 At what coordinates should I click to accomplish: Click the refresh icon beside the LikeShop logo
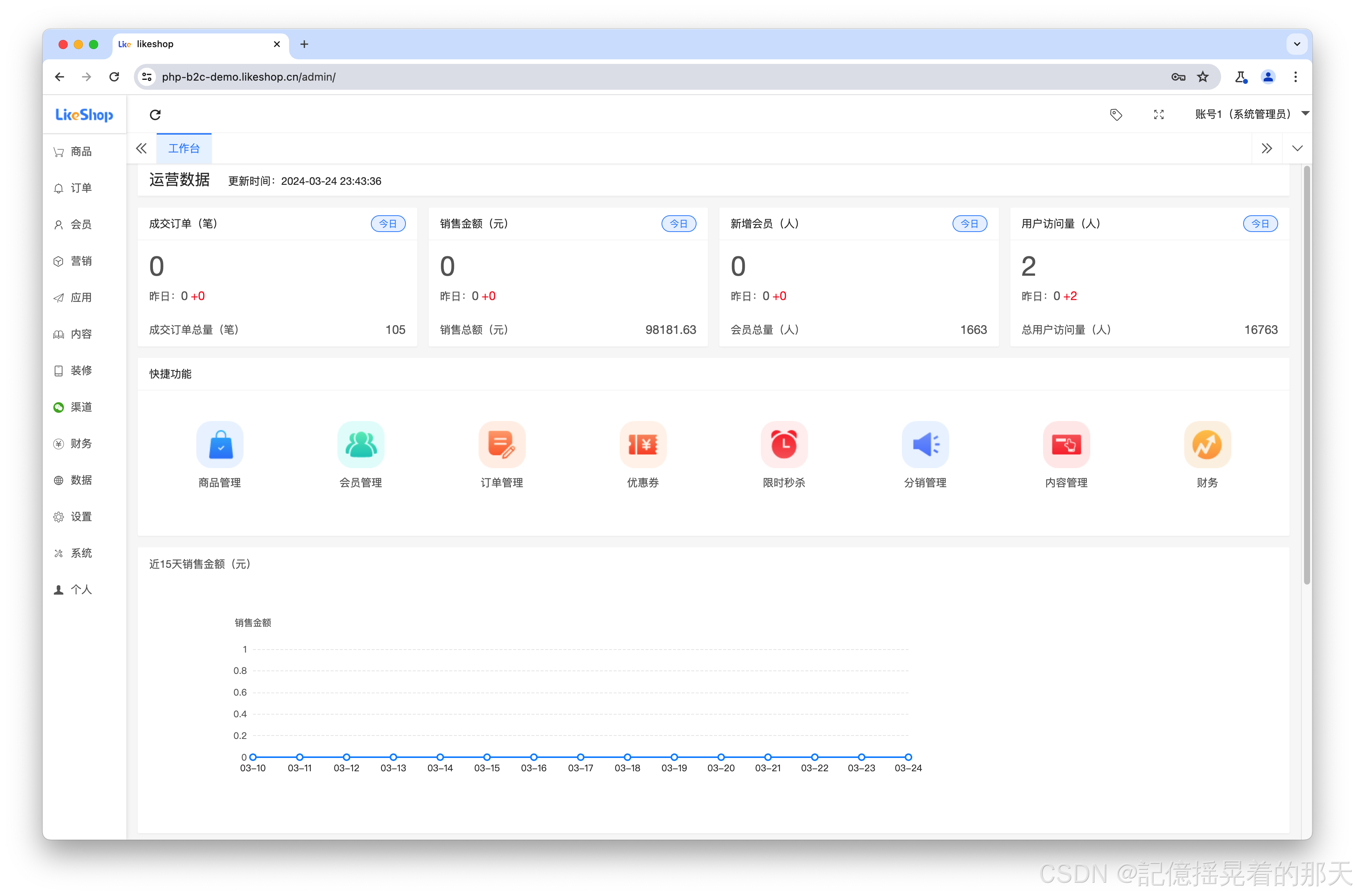[x=155, y=115]
